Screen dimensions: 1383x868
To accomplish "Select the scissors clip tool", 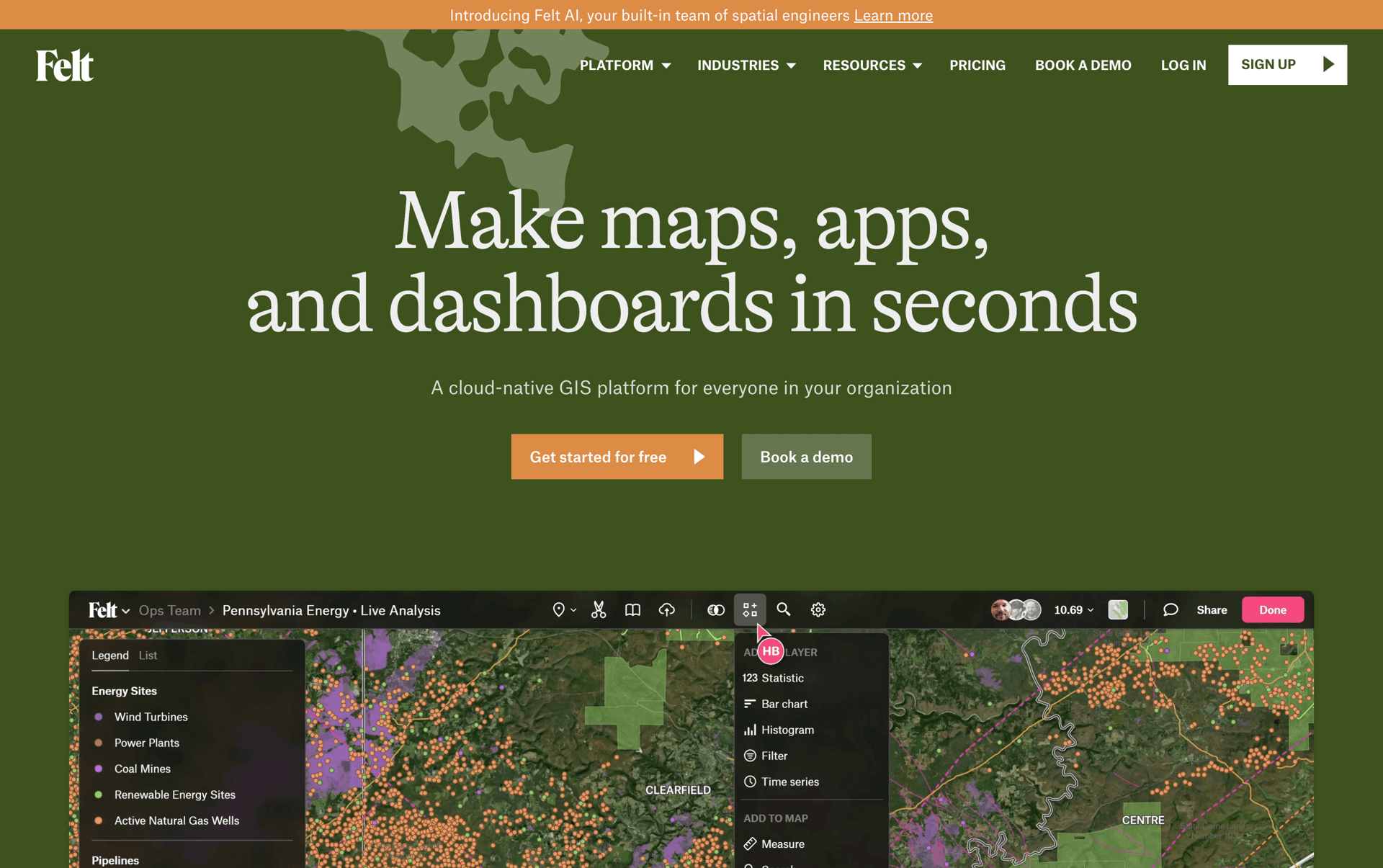I will (x=599, y=610).
